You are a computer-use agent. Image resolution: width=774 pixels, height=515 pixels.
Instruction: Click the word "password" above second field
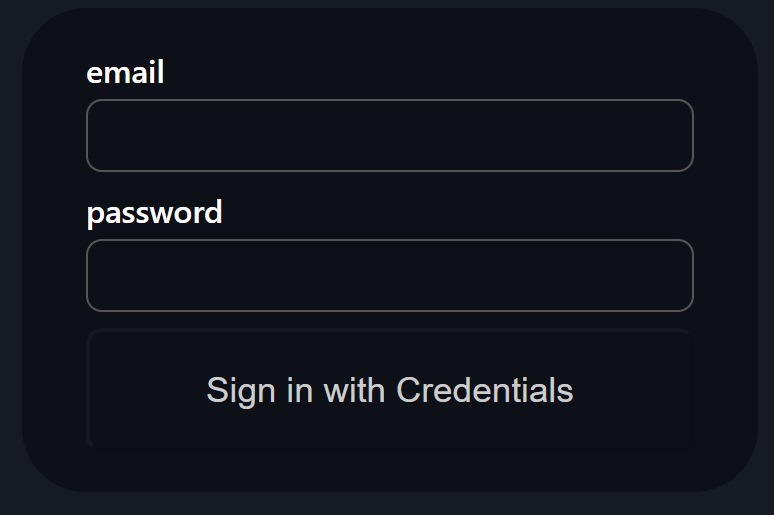pos(154,213)
